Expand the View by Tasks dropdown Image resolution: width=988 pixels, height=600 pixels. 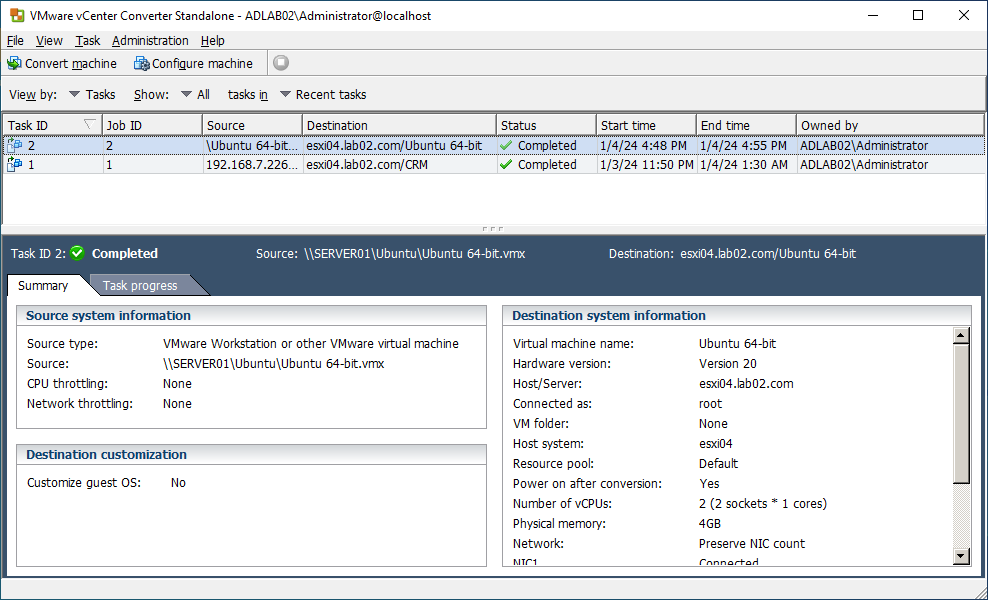(92, 95)
